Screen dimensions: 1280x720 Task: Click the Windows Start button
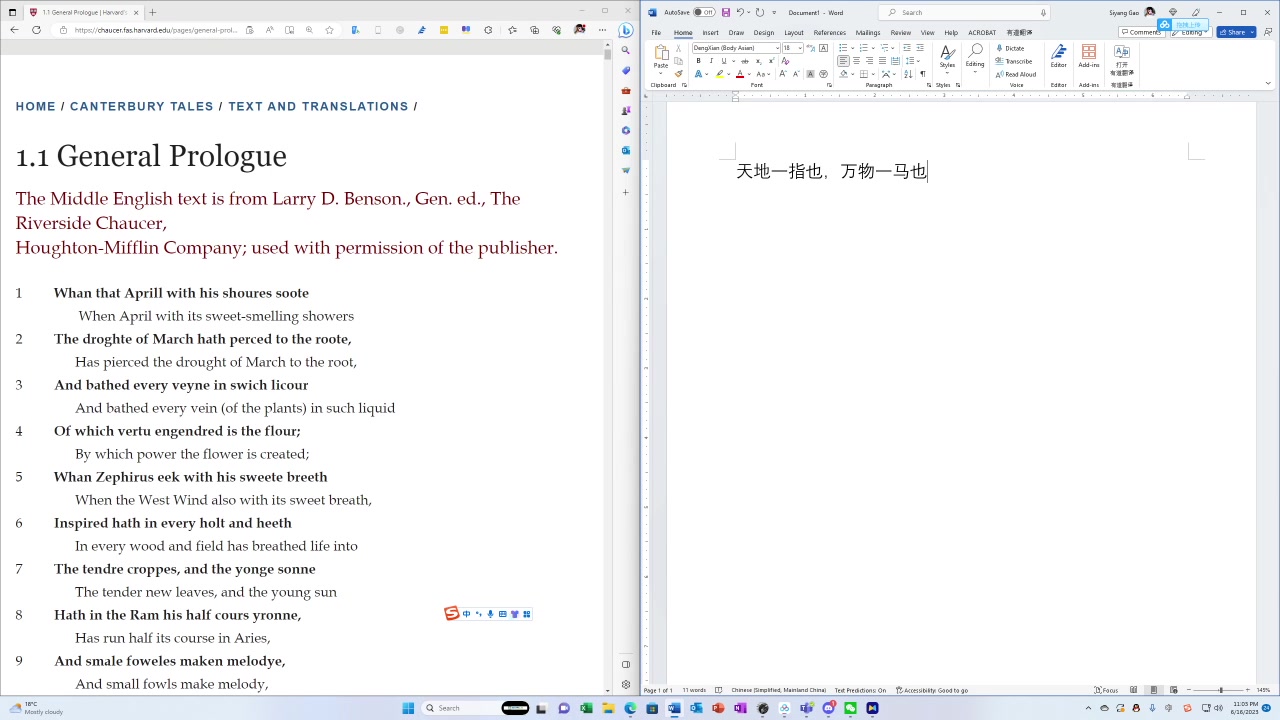[408, 708]
